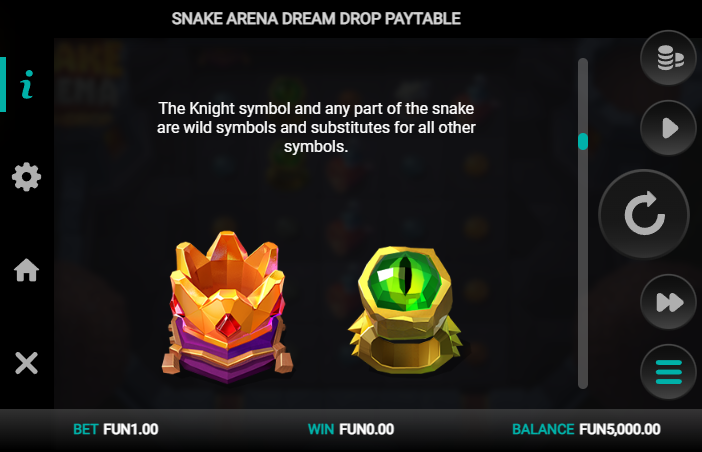Image resolution: width=702 pixels, height=452 pixels.
Task: Click the lower paytable scrollbar track
Action: click(x=583, y=269)
